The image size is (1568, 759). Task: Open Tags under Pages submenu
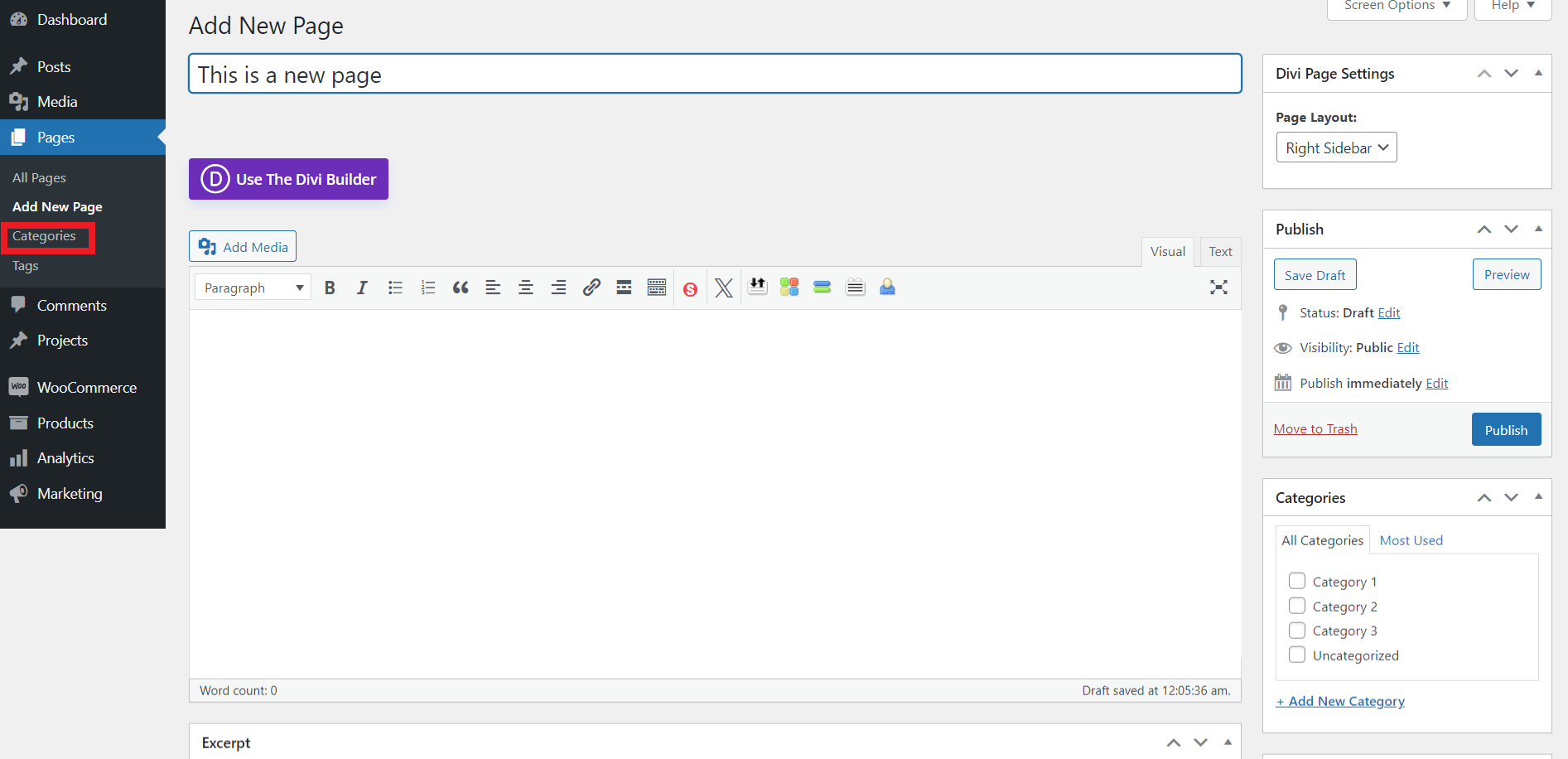[x=25, y=265]
